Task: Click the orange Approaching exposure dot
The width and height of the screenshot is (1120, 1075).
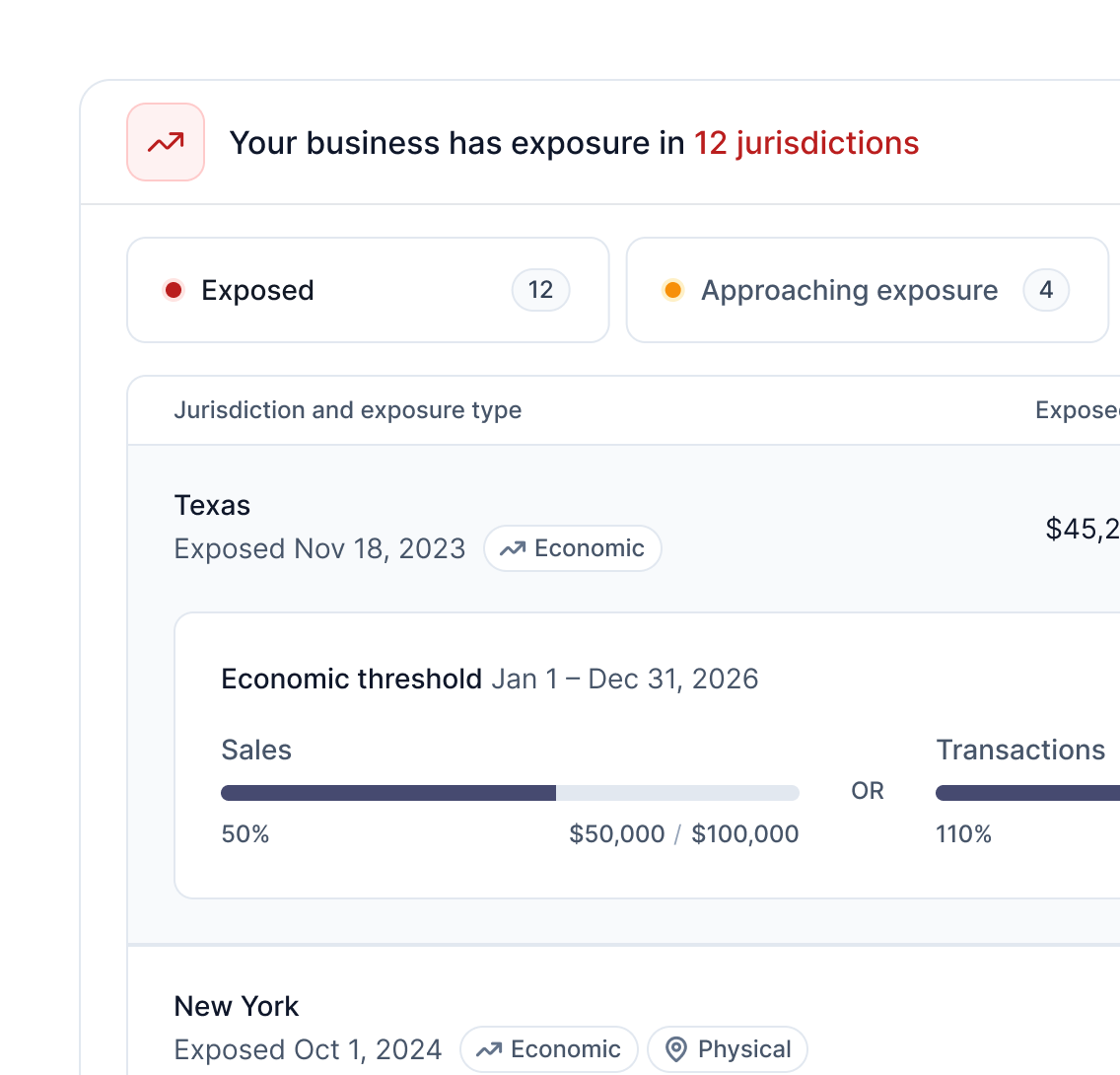Action: 672,290
